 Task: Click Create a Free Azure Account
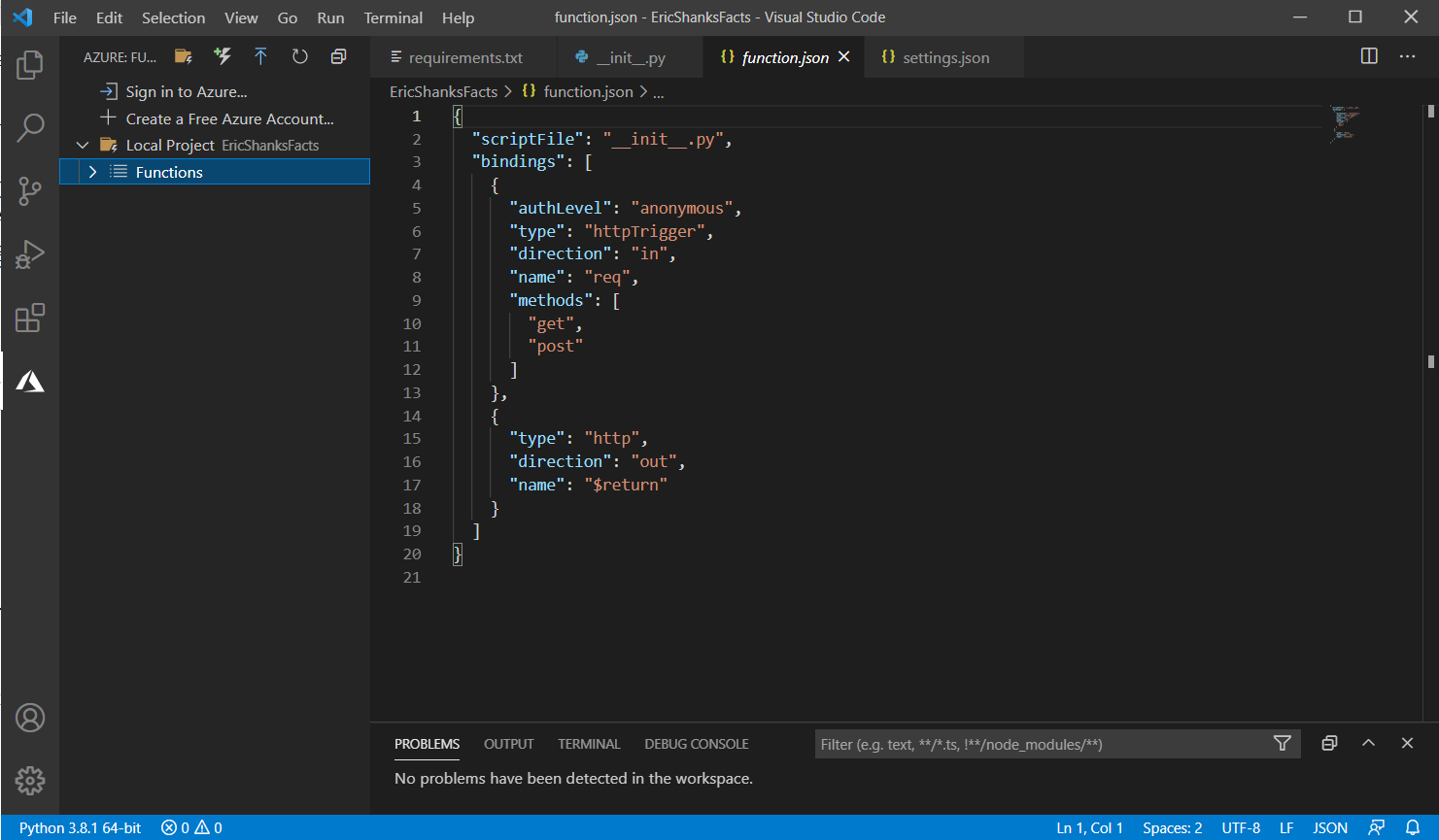(229, 118)
